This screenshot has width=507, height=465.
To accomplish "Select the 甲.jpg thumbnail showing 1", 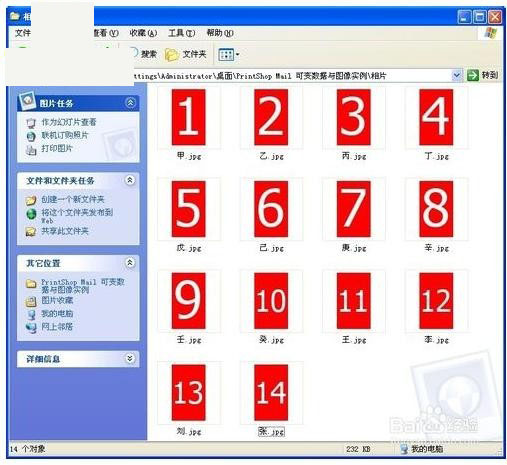I will click(189, 117).
